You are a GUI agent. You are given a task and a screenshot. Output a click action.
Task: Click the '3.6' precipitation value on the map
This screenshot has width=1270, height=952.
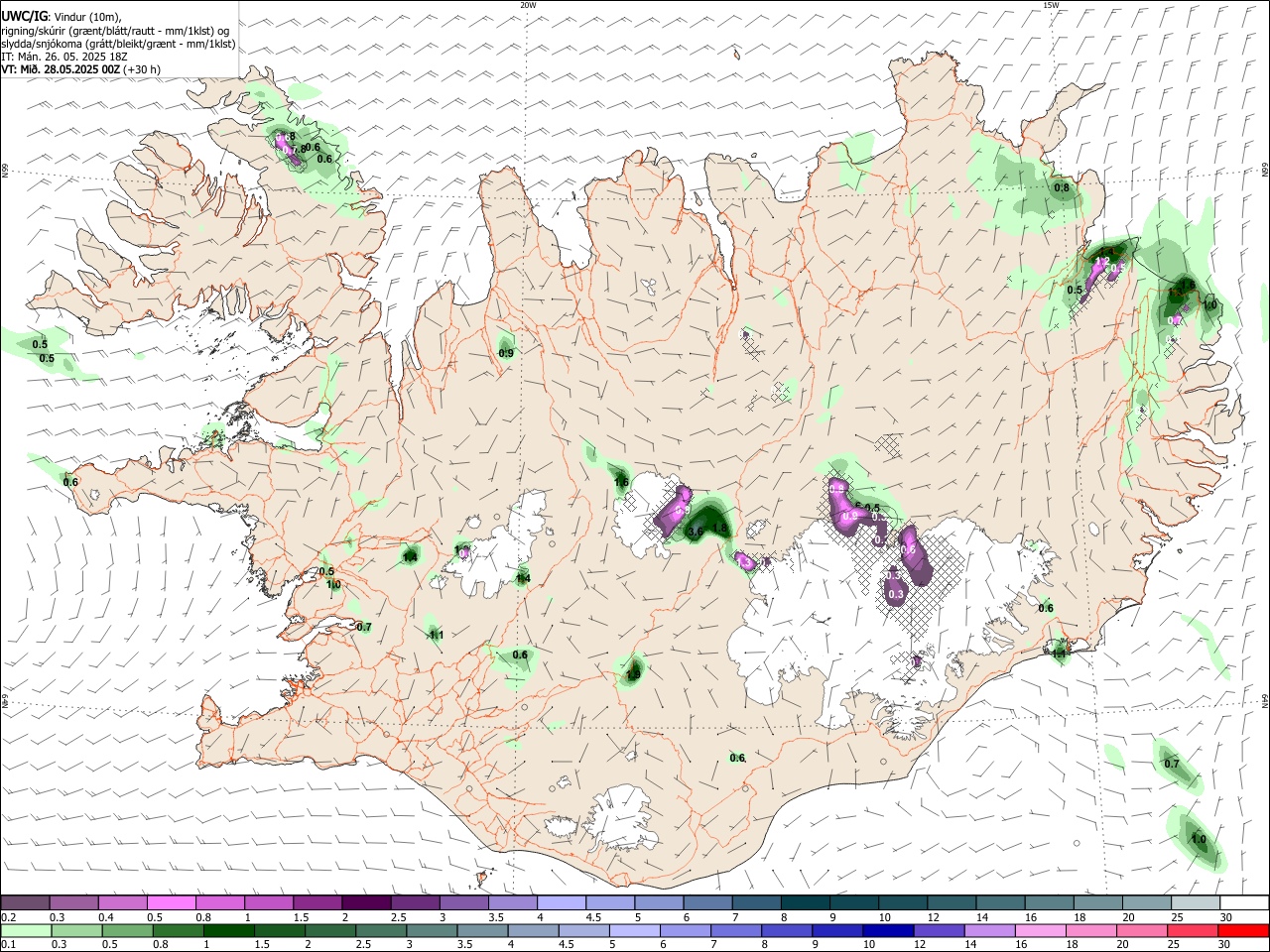tap(696, 532)
